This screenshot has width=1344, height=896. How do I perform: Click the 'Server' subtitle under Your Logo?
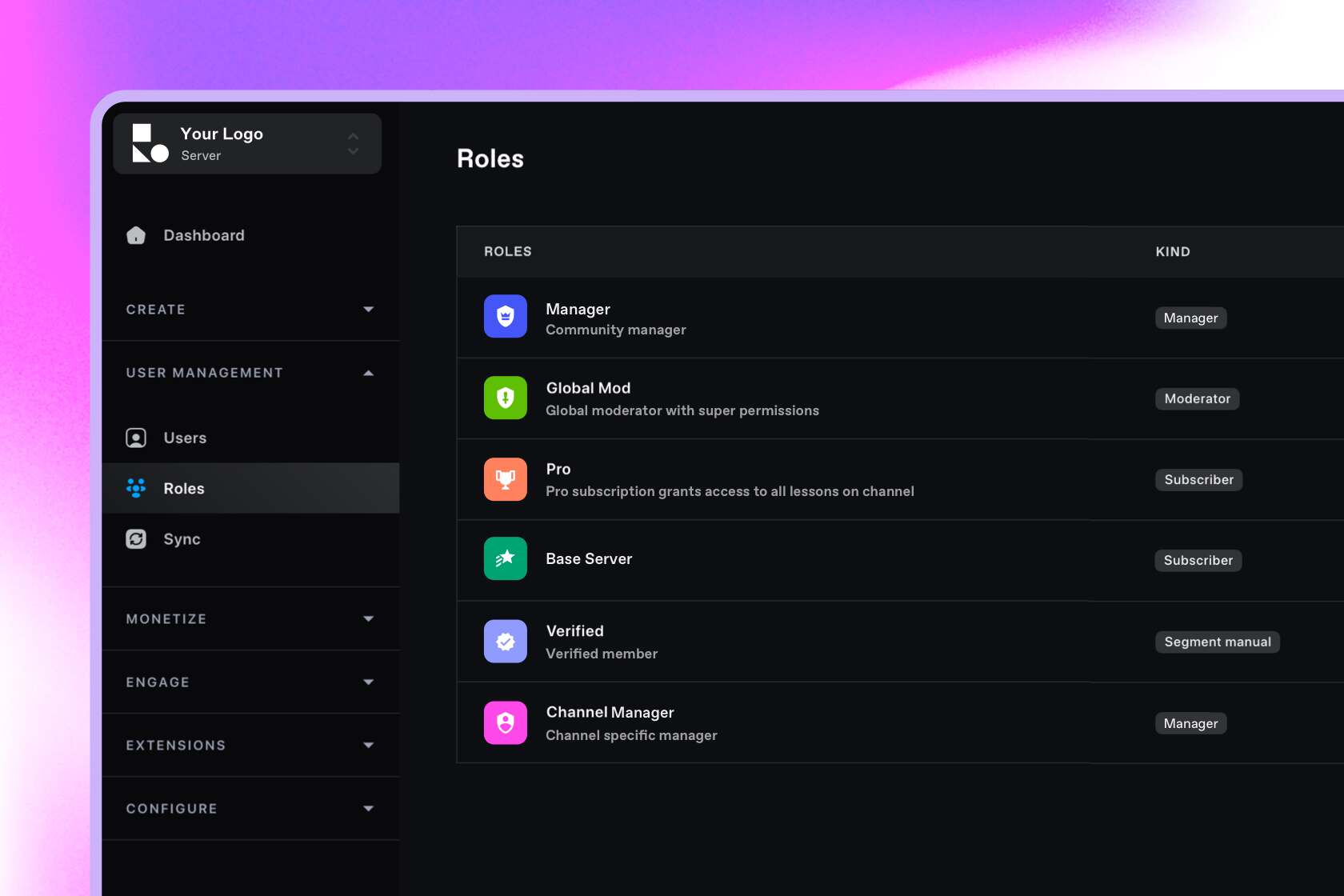201,156
